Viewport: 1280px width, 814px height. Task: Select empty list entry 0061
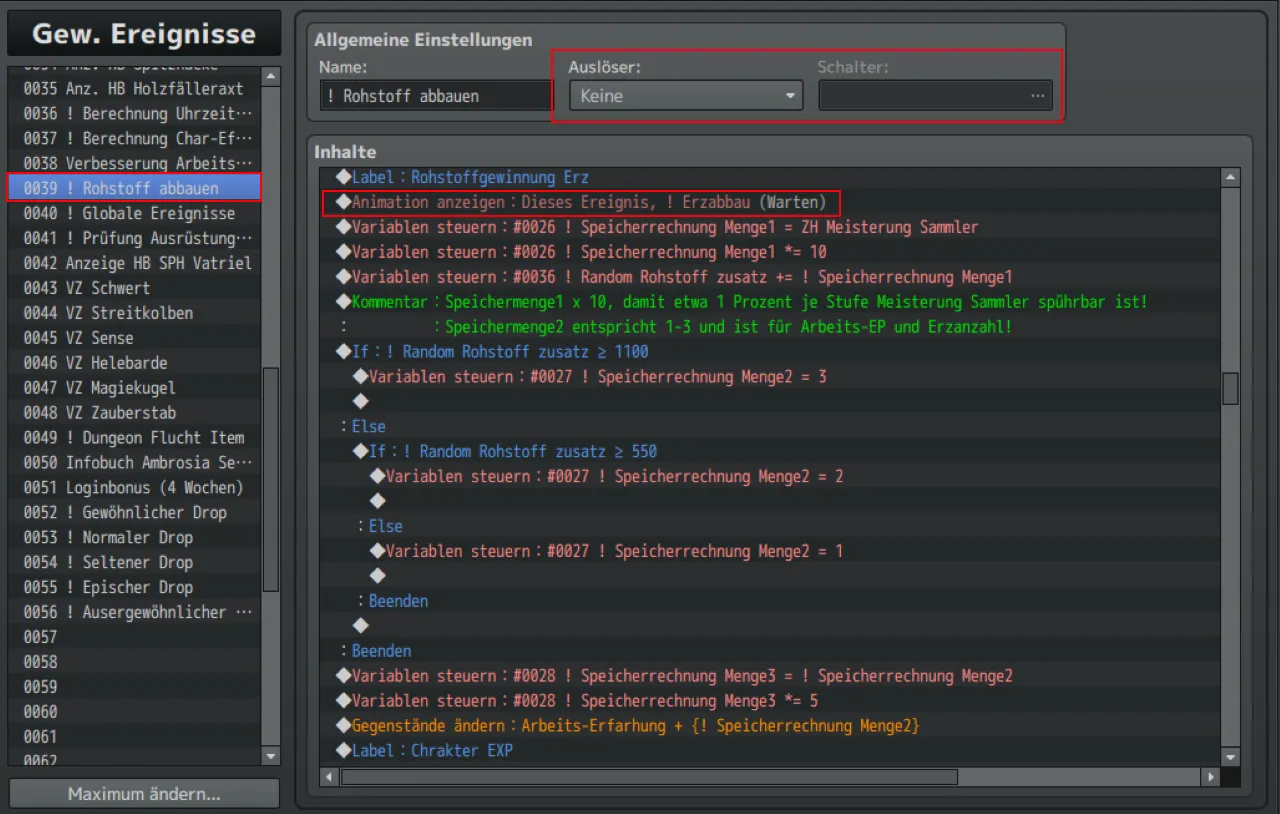click(x=134, y=738)
